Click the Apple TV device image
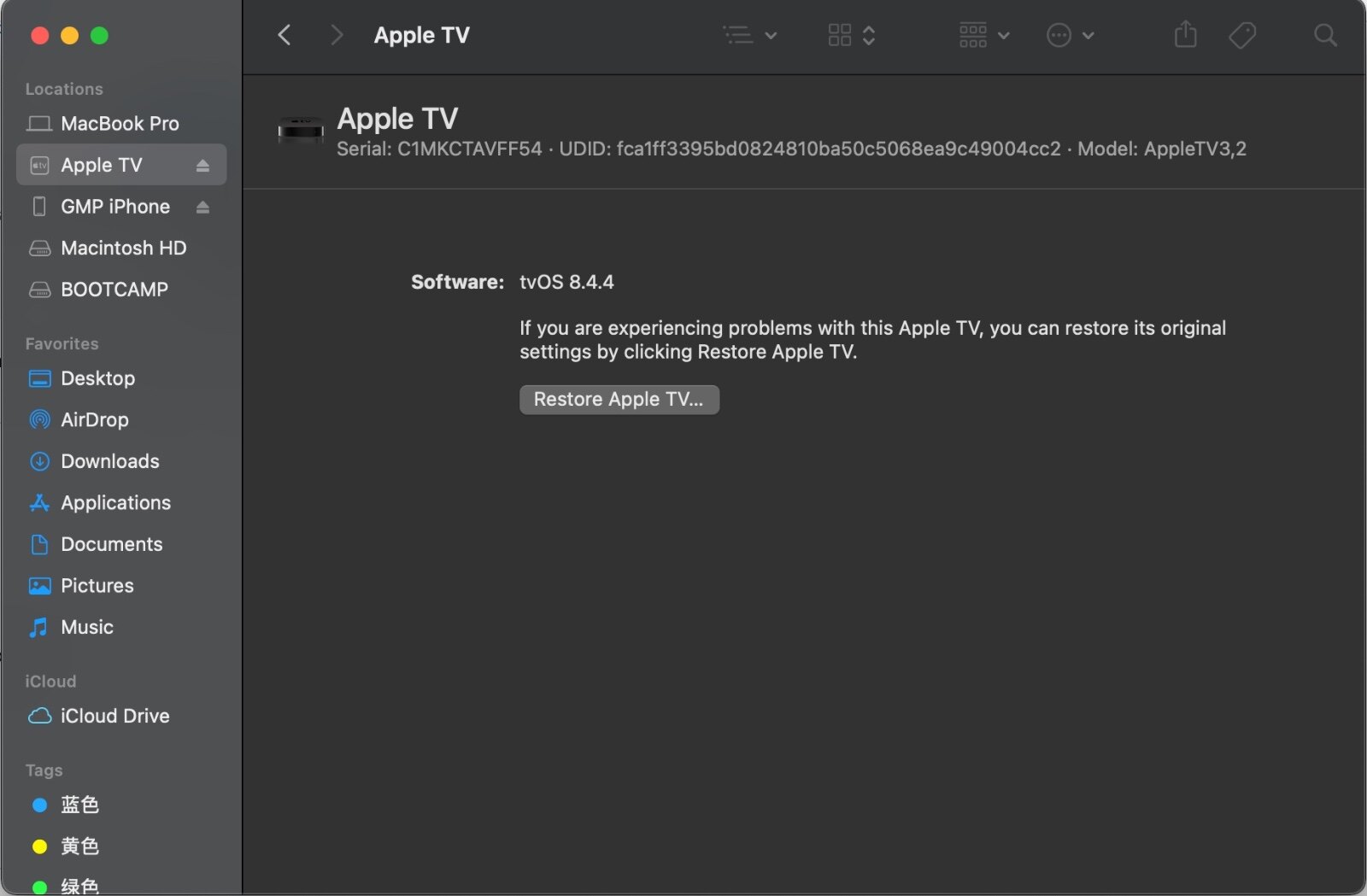Viewport: 1367px width, 896px height. coord(301,130)
